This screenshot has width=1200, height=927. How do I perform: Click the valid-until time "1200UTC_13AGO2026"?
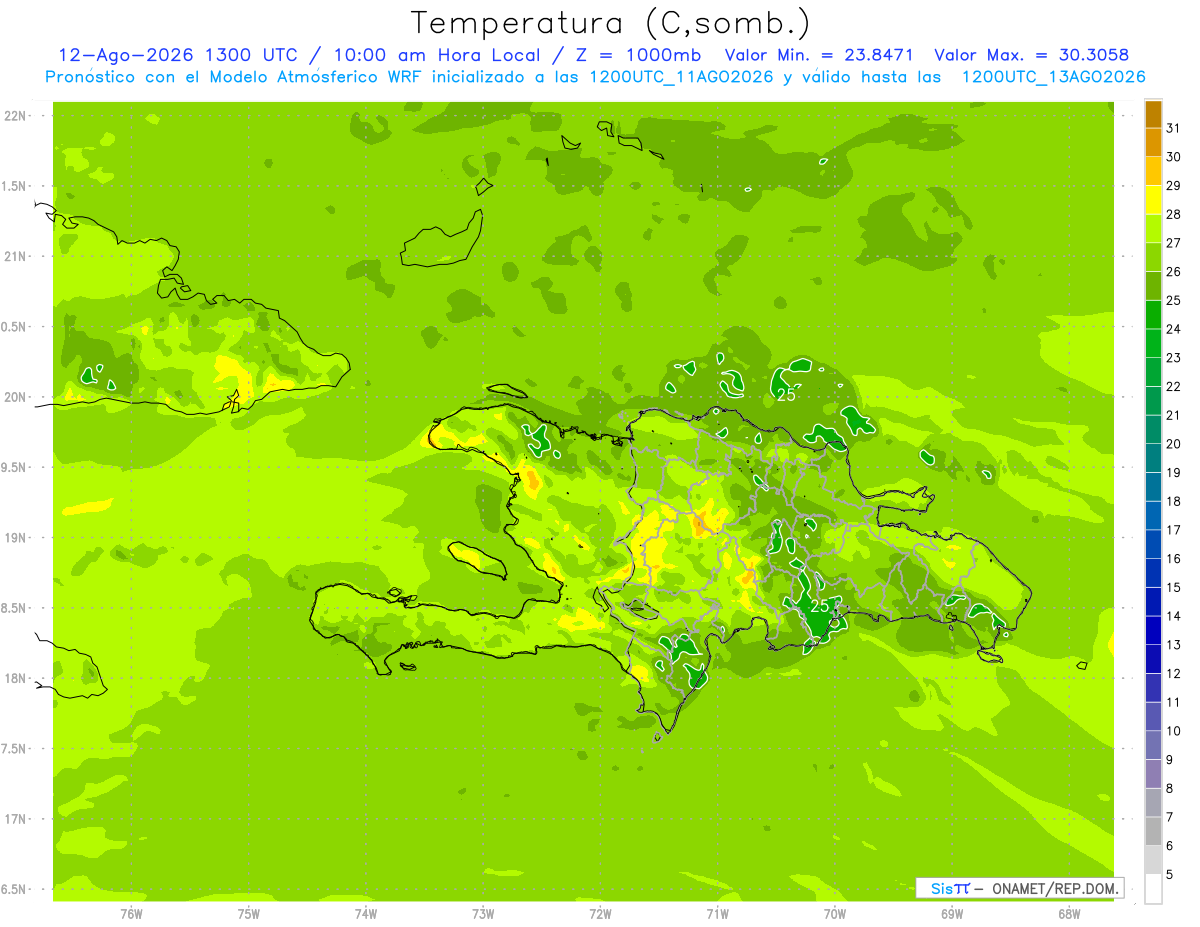(1053, 77)
